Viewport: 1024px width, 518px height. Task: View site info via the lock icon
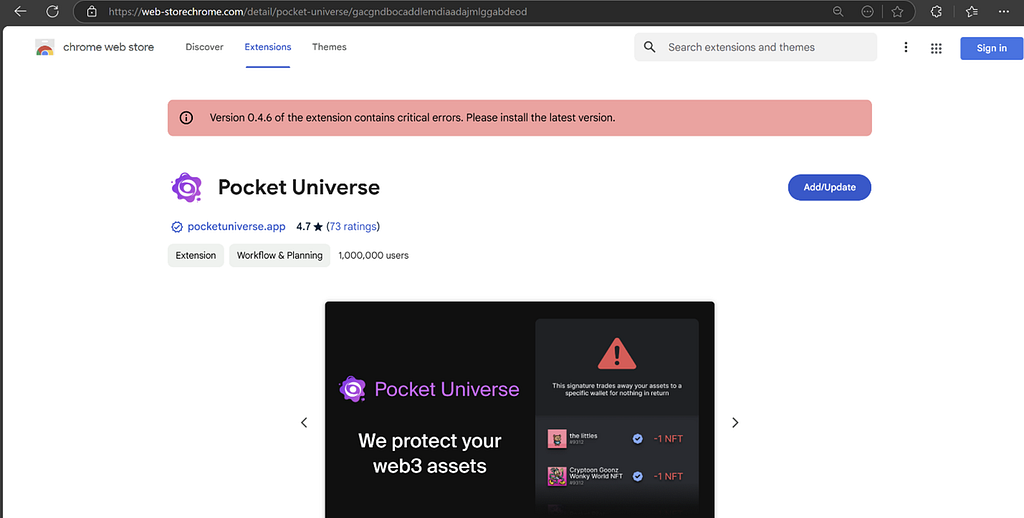click(92, 11)
